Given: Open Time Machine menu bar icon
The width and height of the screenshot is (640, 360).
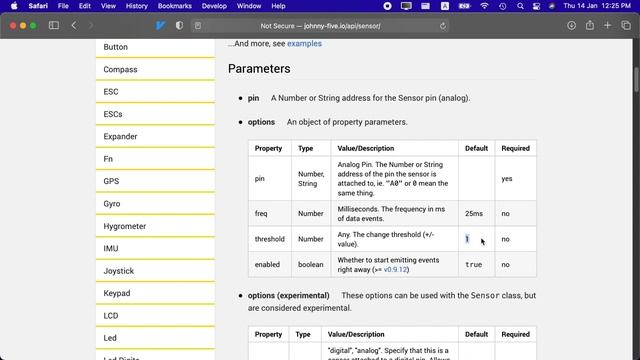Looking at the screenshot, I should [x=502, y=6].
